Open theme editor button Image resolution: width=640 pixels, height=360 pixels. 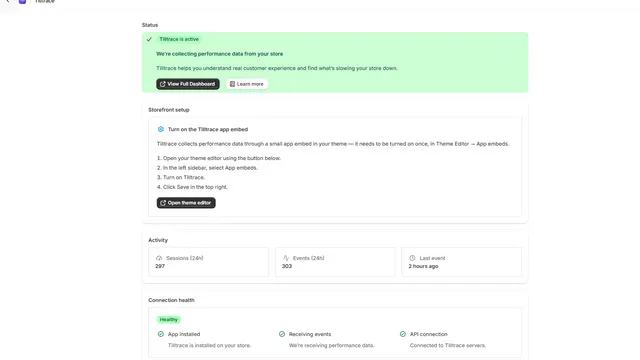coord(186,203)
